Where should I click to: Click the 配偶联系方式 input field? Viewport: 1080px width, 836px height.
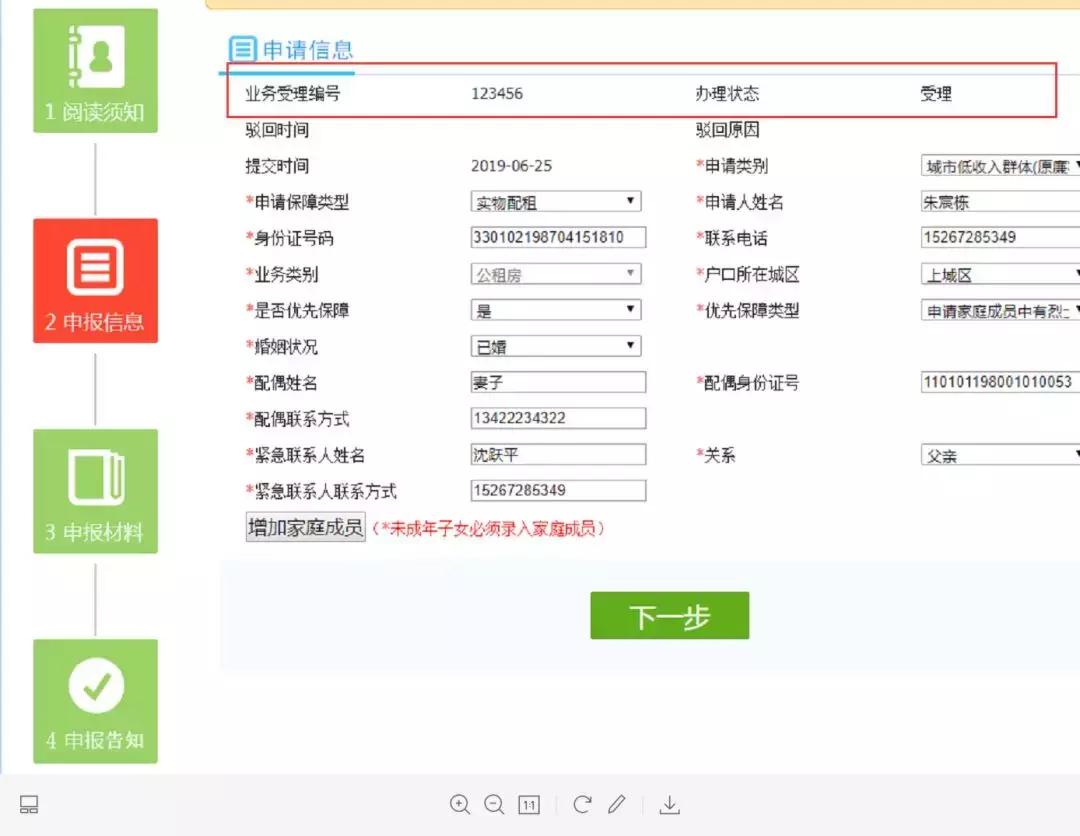(x=557, y=417)
